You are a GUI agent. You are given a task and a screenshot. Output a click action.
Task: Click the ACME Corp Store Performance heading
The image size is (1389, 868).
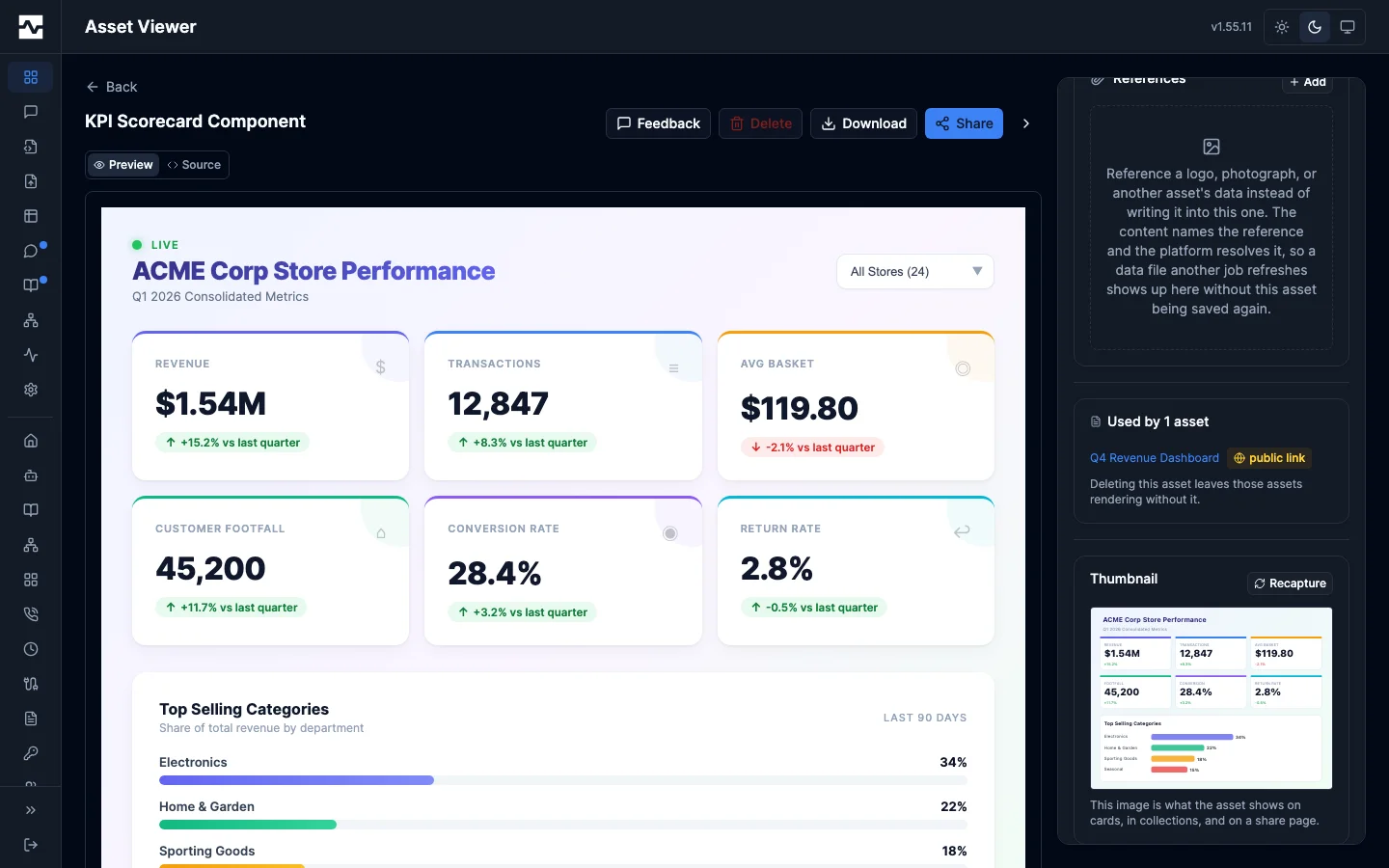click(x=313, y=271)
